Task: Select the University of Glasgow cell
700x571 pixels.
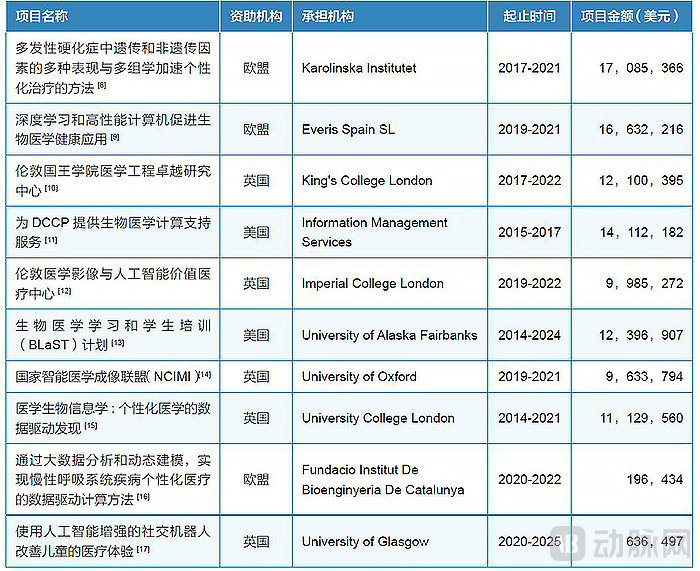Action: (x=365, y=541)
